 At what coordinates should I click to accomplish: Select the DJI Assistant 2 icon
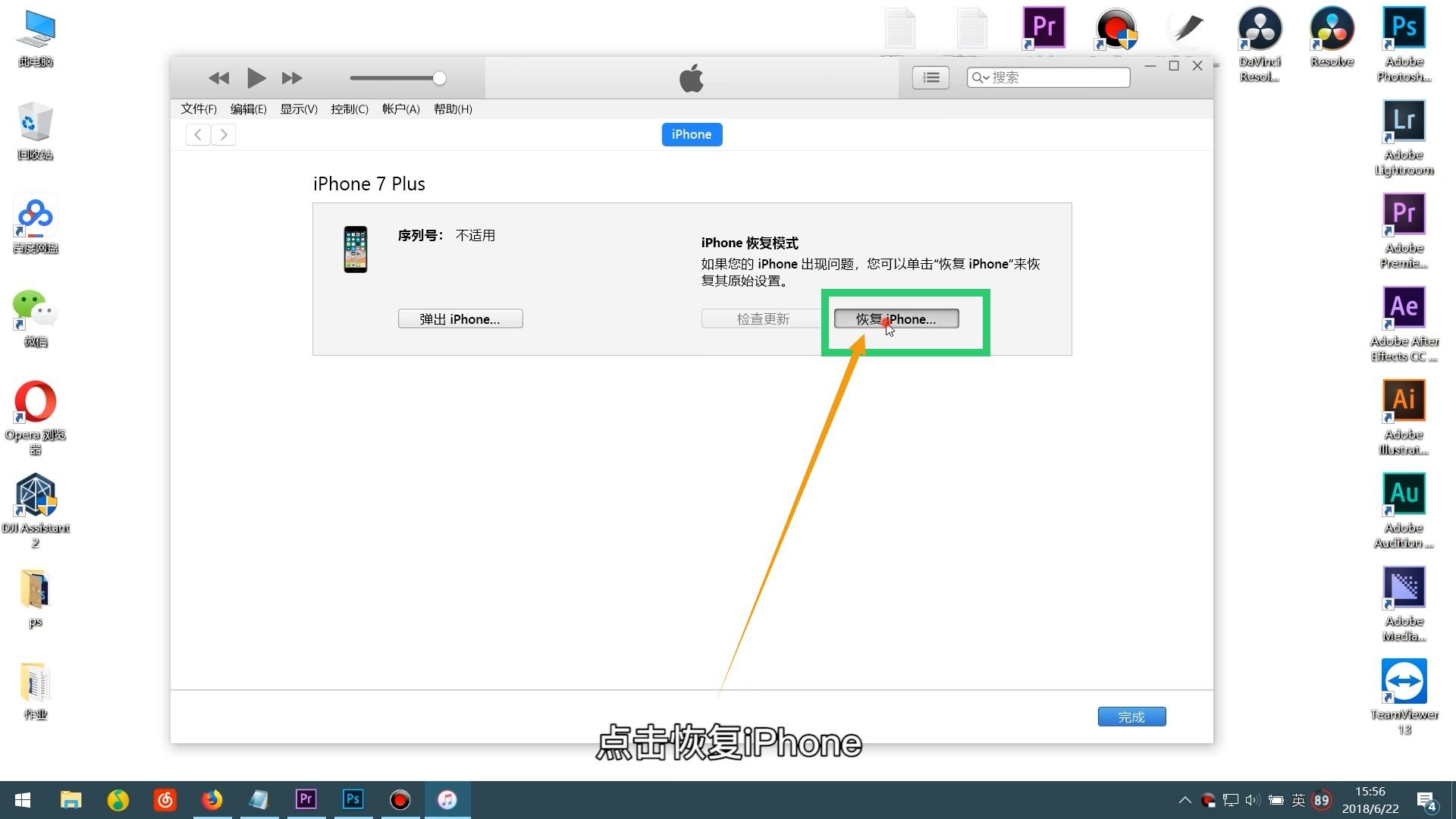36,510
